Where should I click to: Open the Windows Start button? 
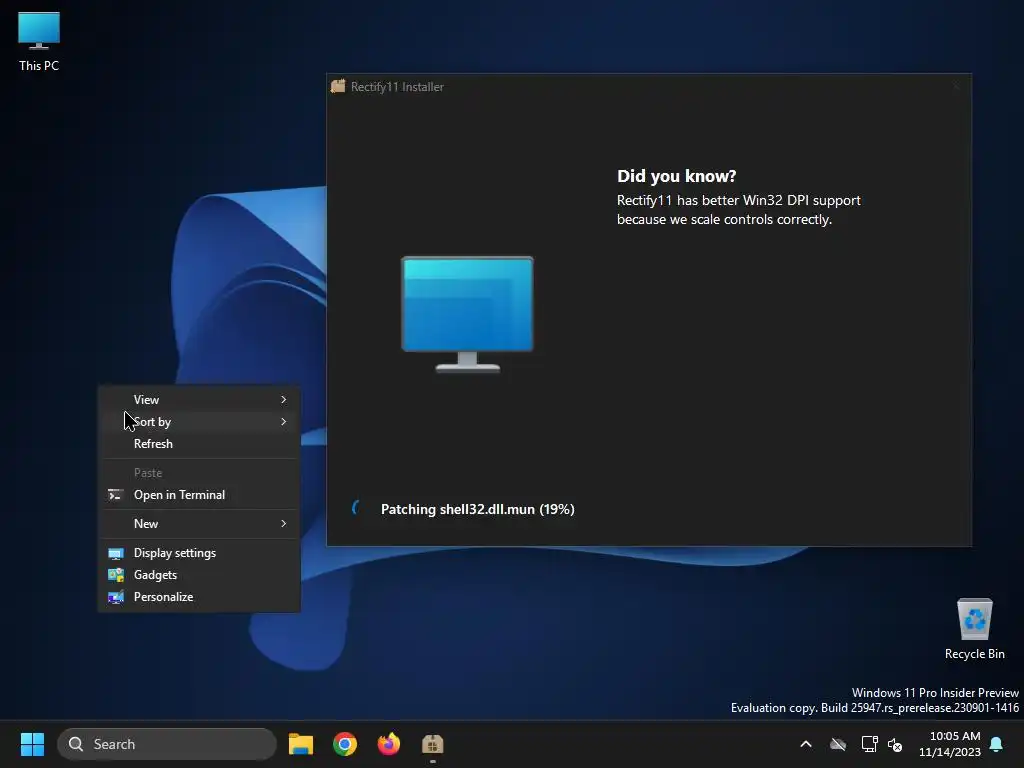click(32, 744)
